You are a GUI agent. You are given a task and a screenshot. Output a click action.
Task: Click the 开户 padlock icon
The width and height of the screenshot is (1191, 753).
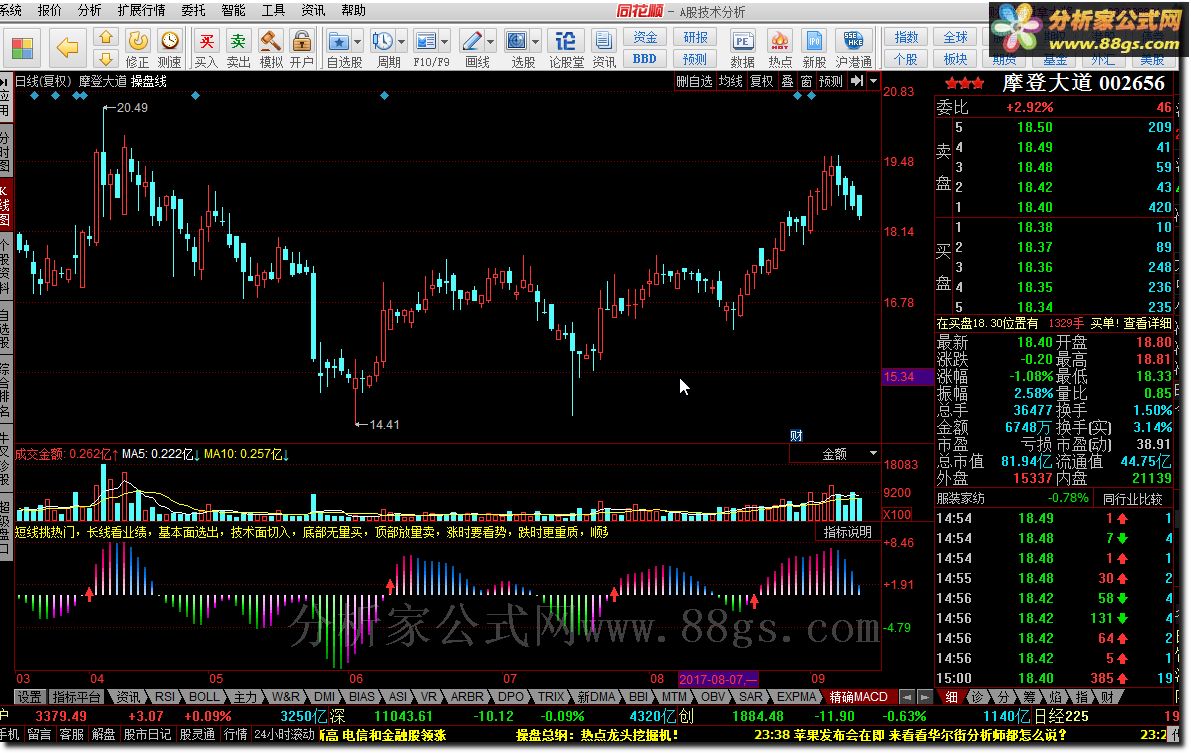[302, 40]
